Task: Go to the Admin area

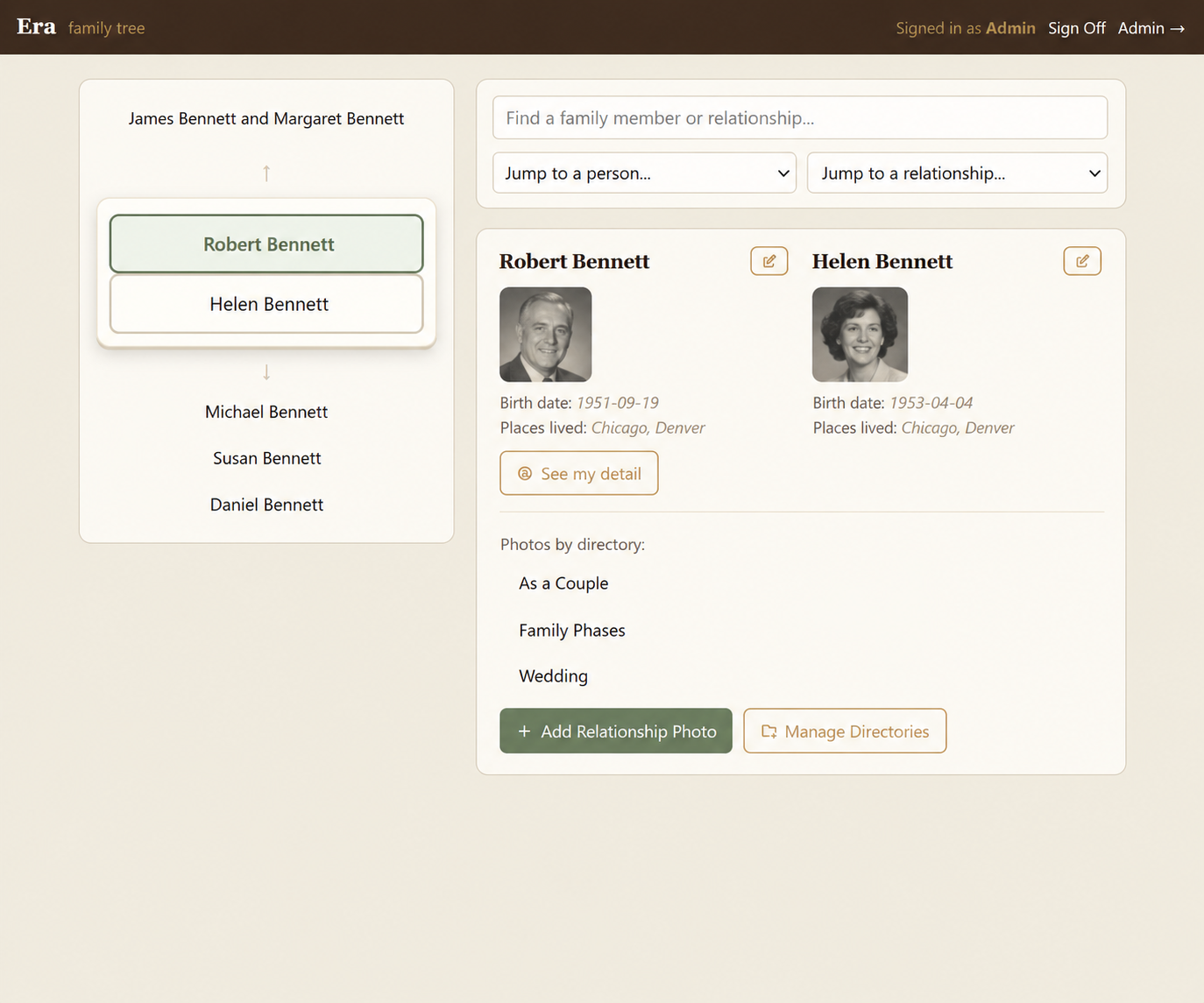Action: tap(1151, 28)
